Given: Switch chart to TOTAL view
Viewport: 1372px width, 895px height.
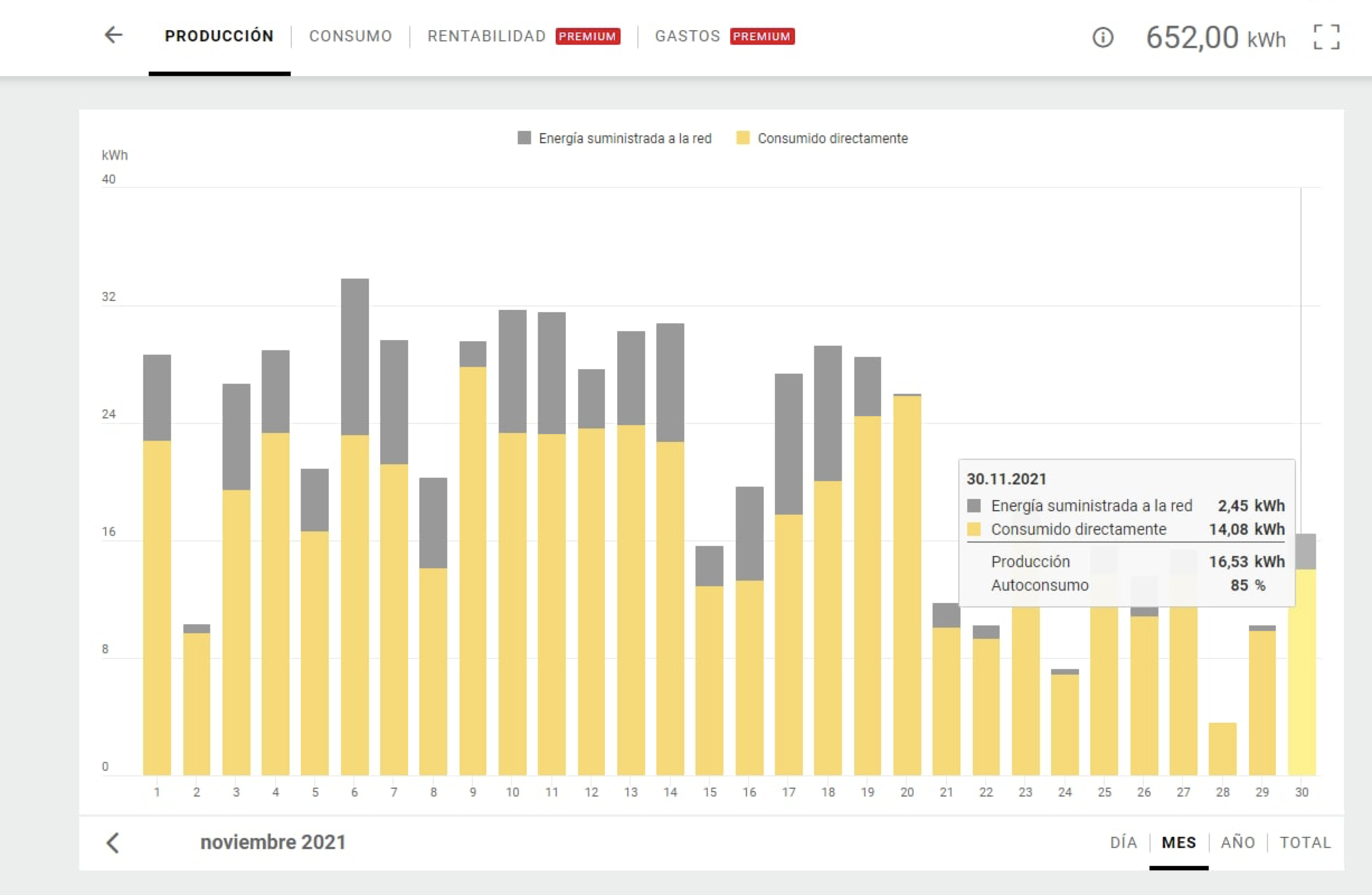Looking at the screenshot, I should coord(1305,842).
